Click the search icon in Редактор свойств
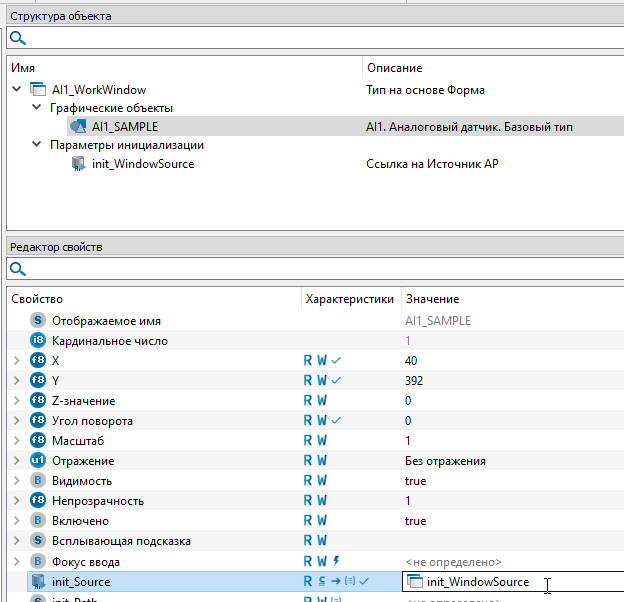This screenshot has height=602, width=624. 17,269
